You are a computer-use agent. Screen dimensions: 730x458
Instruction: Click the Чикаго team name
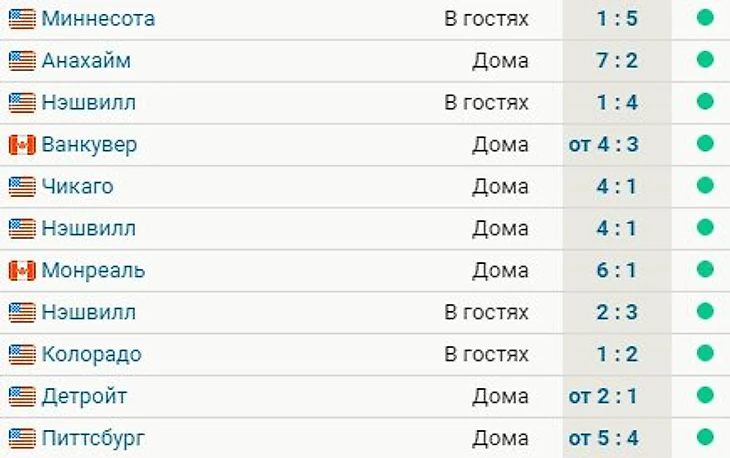[x=78, y=187]
